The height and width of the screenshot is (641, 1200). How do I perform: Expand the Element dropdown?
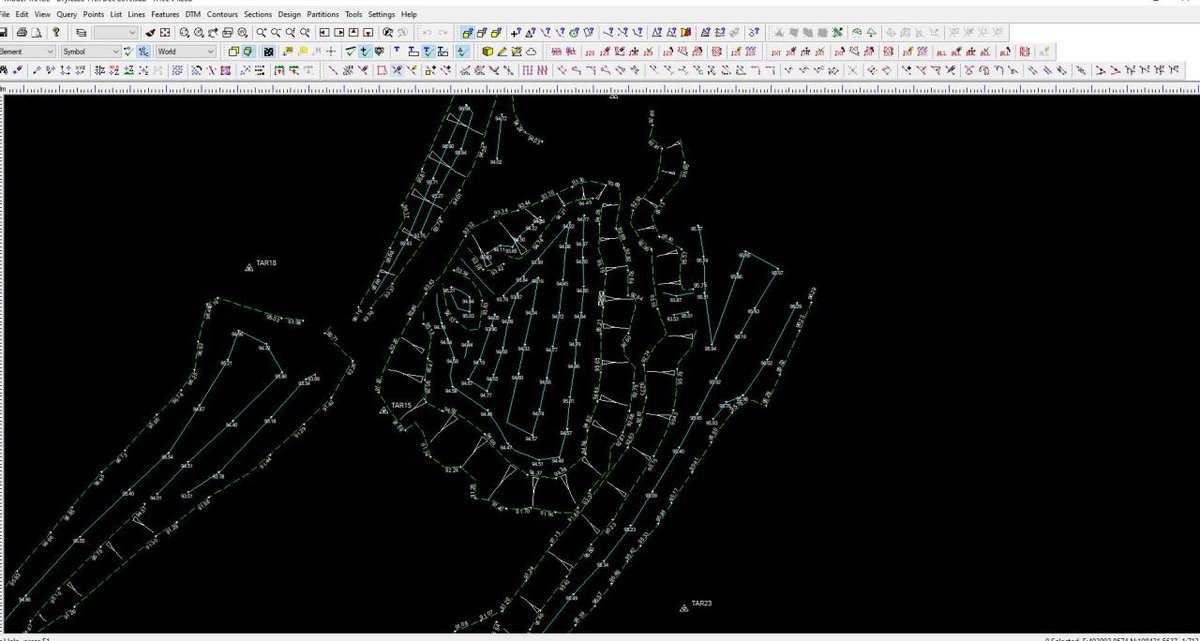pyautogui.click(x=50, y=51)
